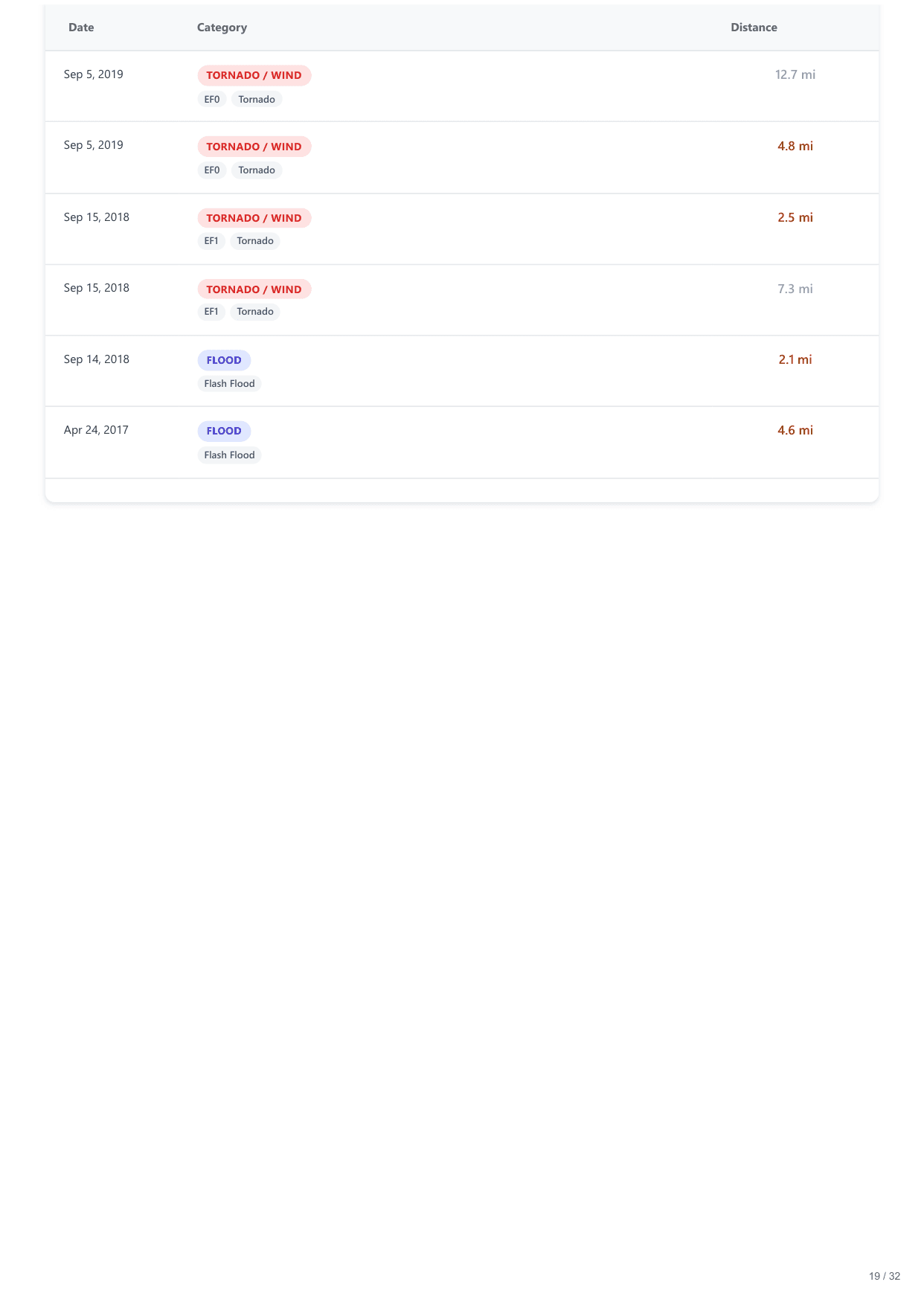This screenshot has height=1305, width=924.
Task: Choose the Tornado tag in the 7.3 mi row
Action: coord(255,312)
